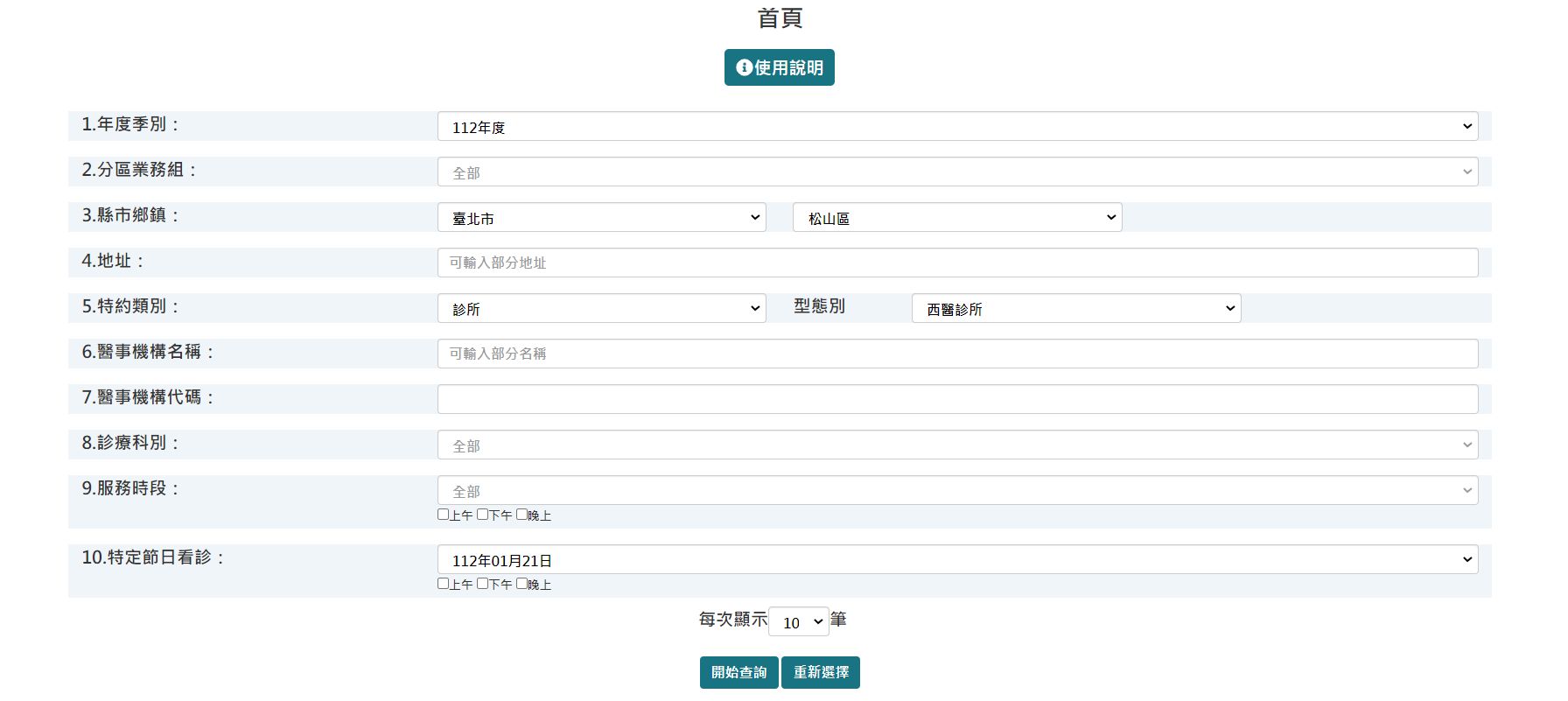Click the 使用說明 info button
This screenshot has width=1568, height=701.
point(779,67)
